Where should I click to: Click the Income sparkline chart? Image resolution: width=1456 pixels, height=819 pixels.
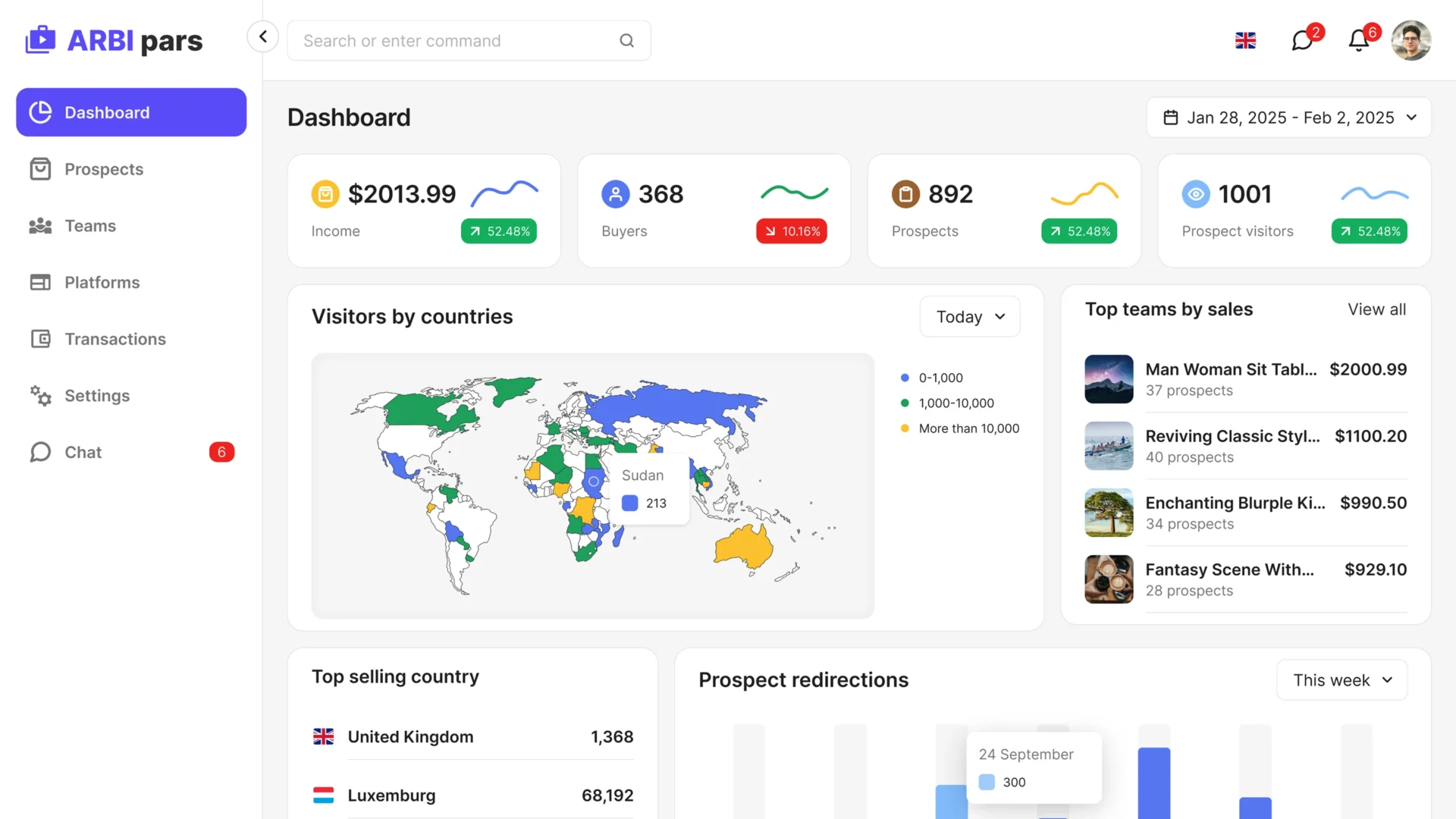pos(504,193)
